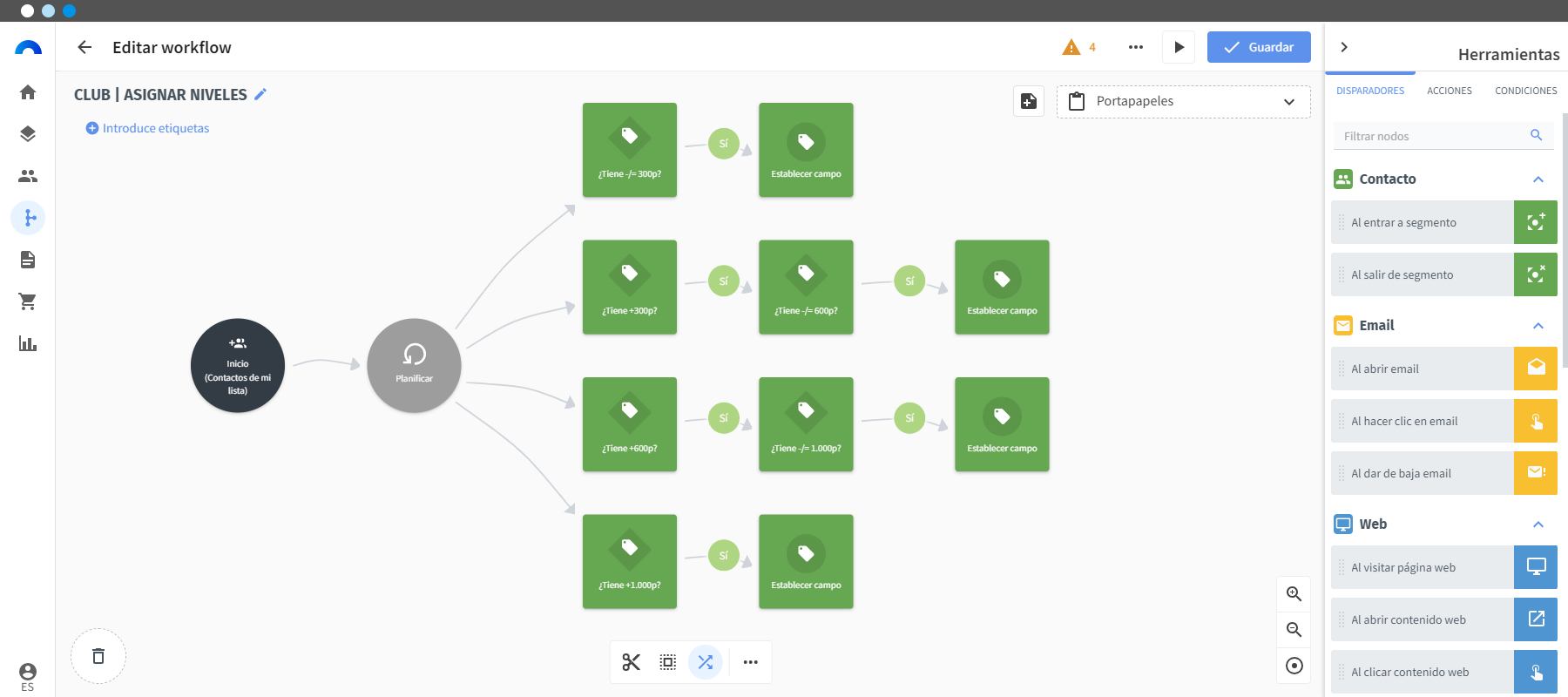Go back using the left arrow

point(84,47)
